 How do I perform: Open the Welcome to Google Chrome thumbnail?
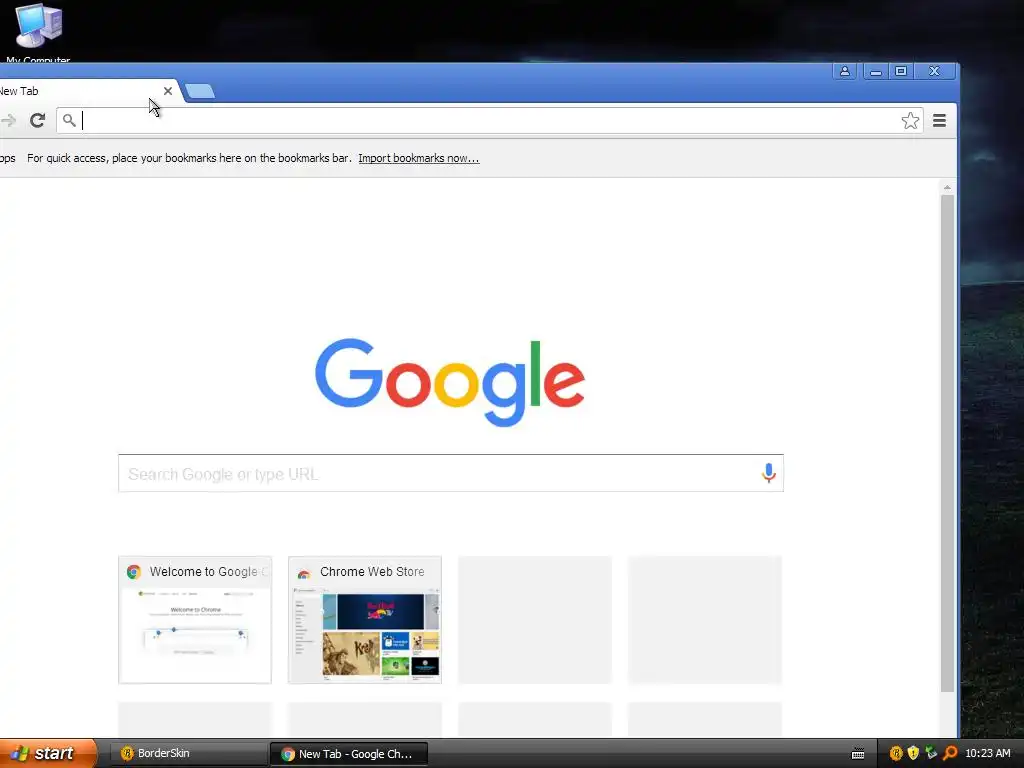tap(195, 620)
